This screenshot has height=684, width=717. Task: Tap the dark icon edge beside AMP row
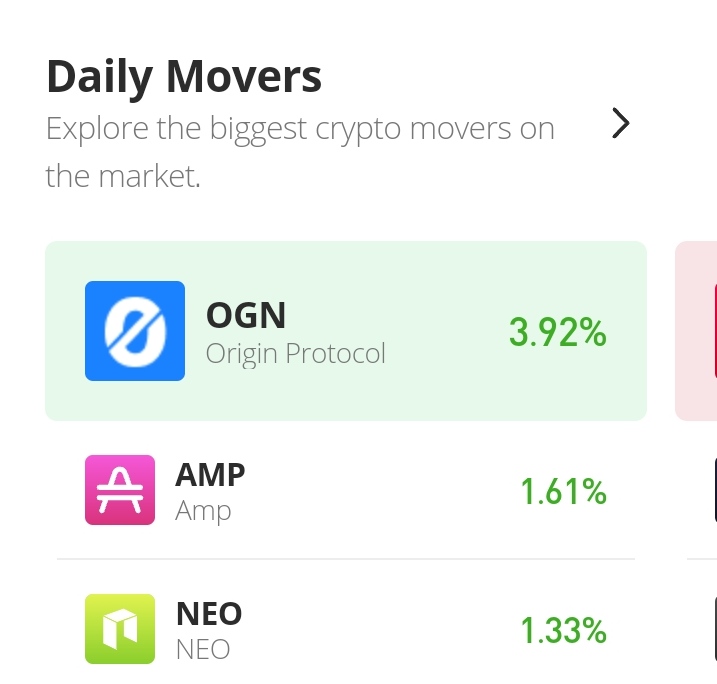click(715, 490)
